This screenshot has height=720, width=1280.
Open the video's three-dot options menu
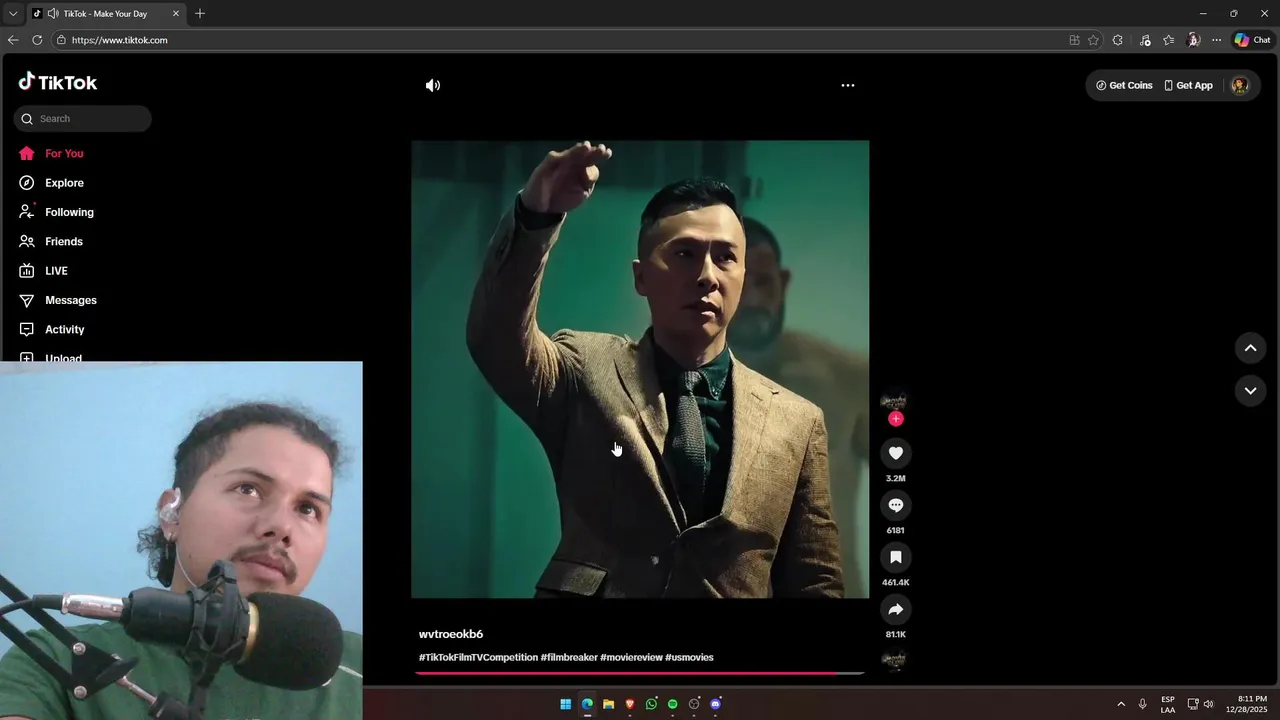[x=848, y=86]
